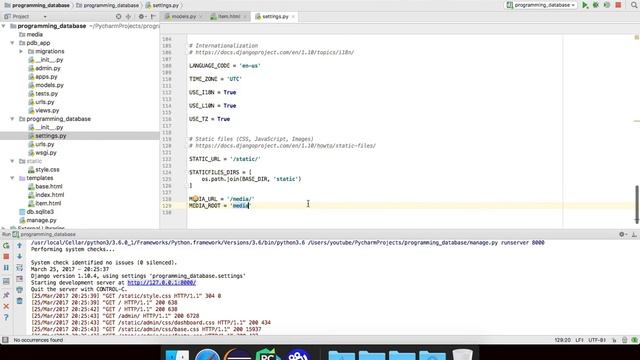Close the Run tab with red X
Screen dimensions: 640x360
point(6,306)
